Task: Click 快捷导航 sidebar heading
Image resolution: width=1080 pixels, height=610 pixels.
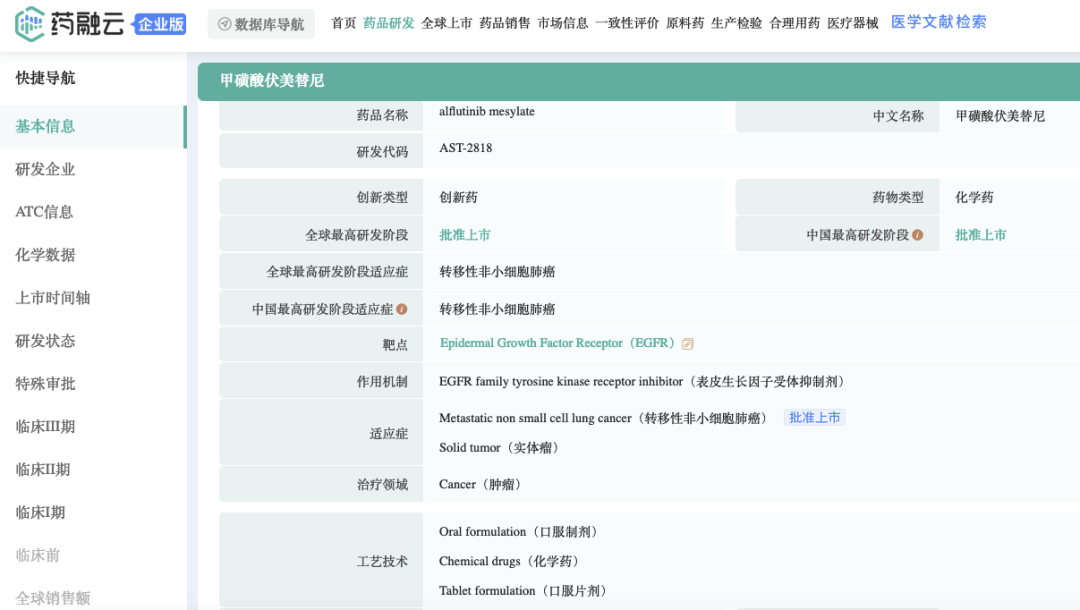Action: (45, 78)
